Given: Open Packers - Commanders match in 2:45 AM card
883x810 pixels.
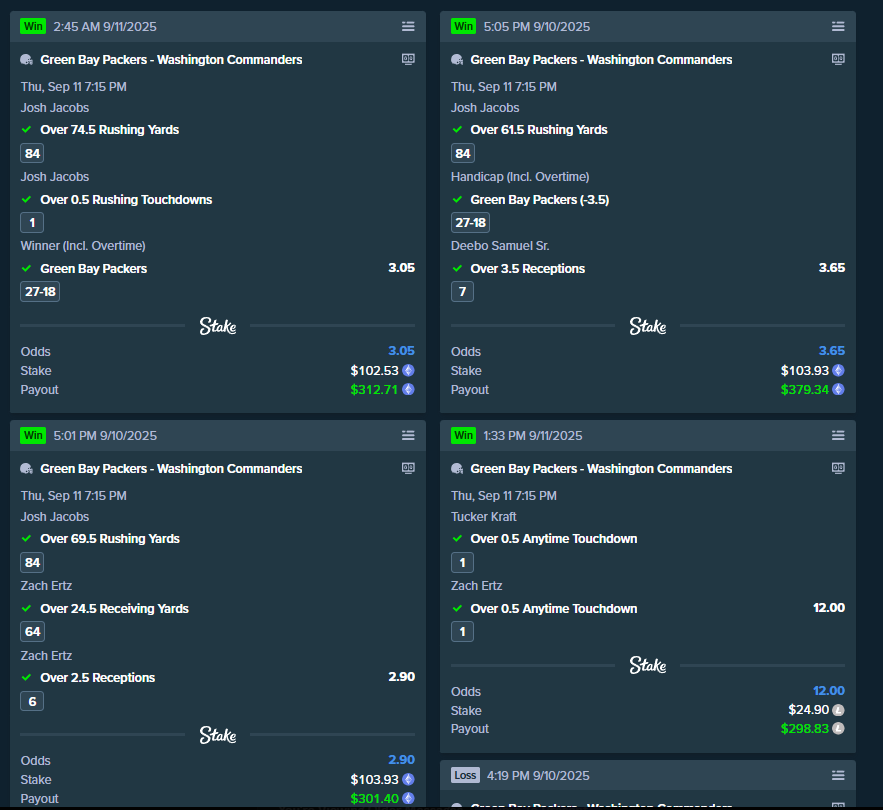Looking at the screenshot, I should (171, 60).
